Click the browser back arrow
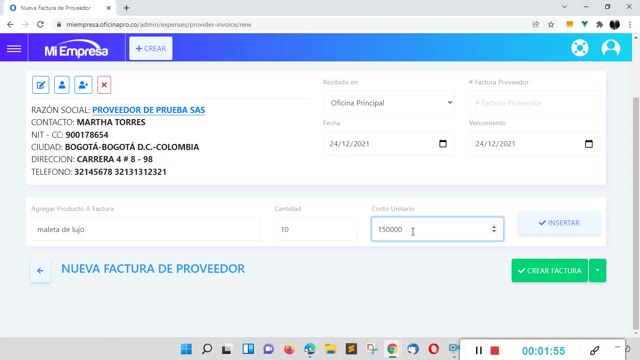 click(10, 24)
